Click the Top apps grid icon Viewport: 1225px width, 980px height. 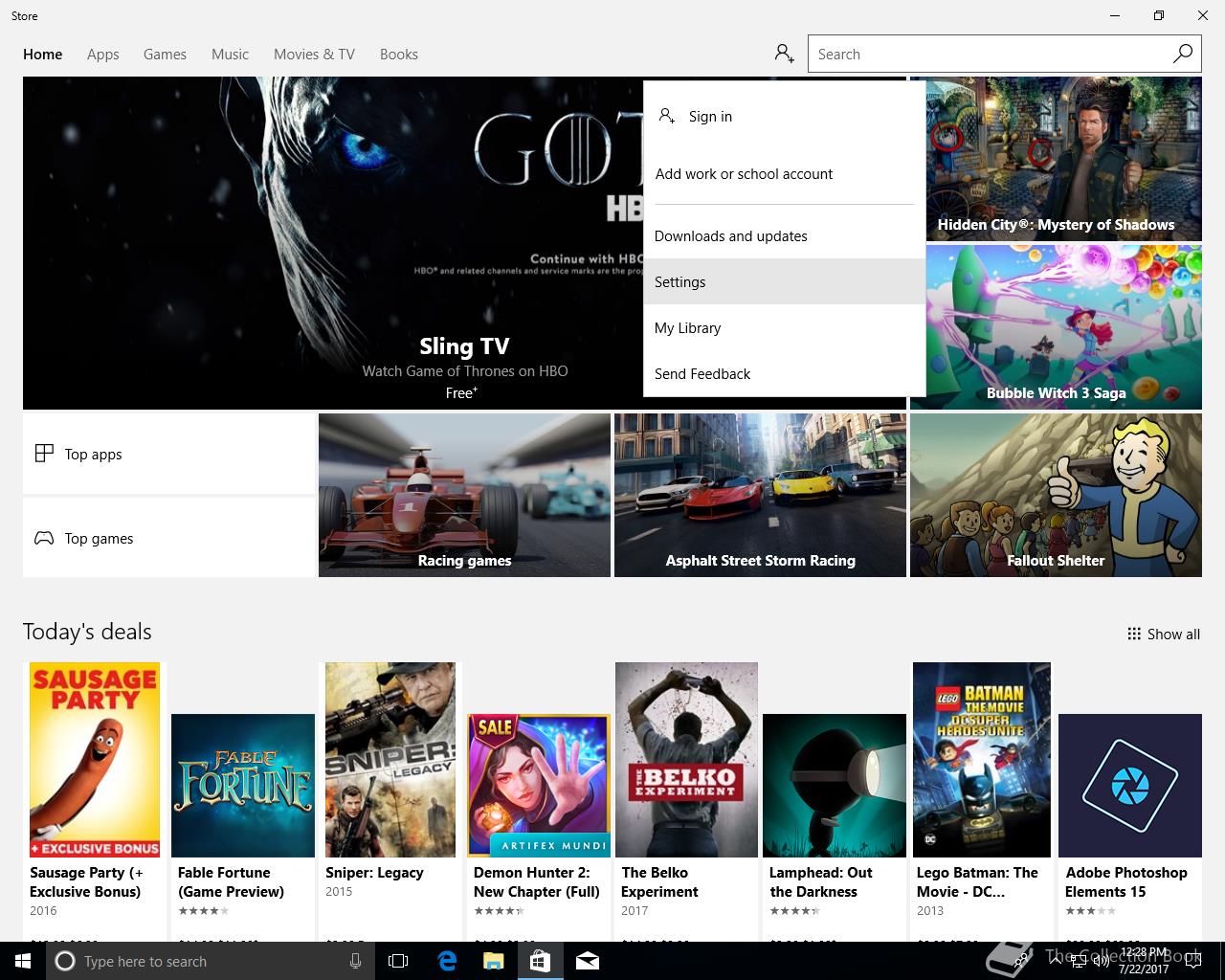tap(44, 454)
